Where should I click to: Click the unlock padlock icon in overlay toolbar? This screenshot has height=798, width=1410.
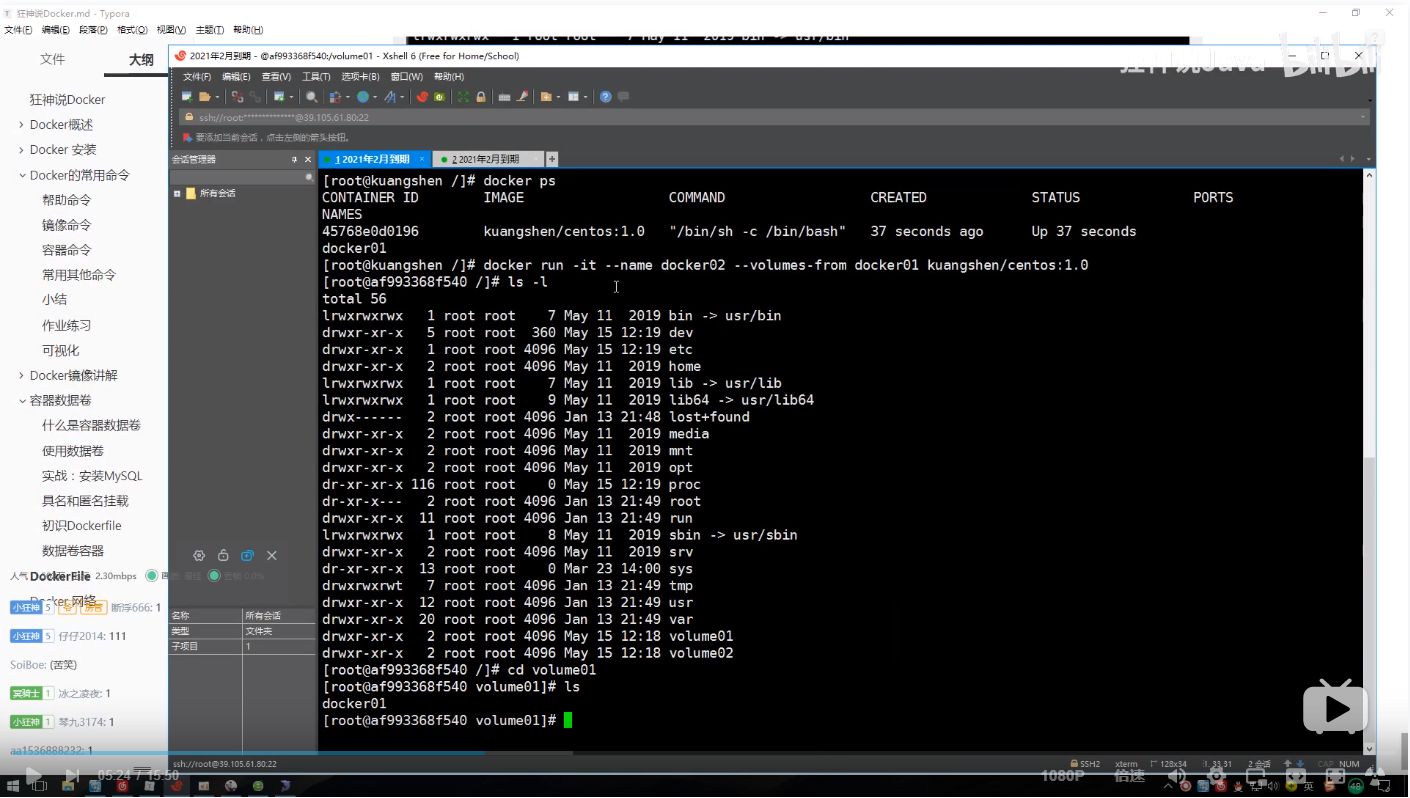click(x=223, y=555)
